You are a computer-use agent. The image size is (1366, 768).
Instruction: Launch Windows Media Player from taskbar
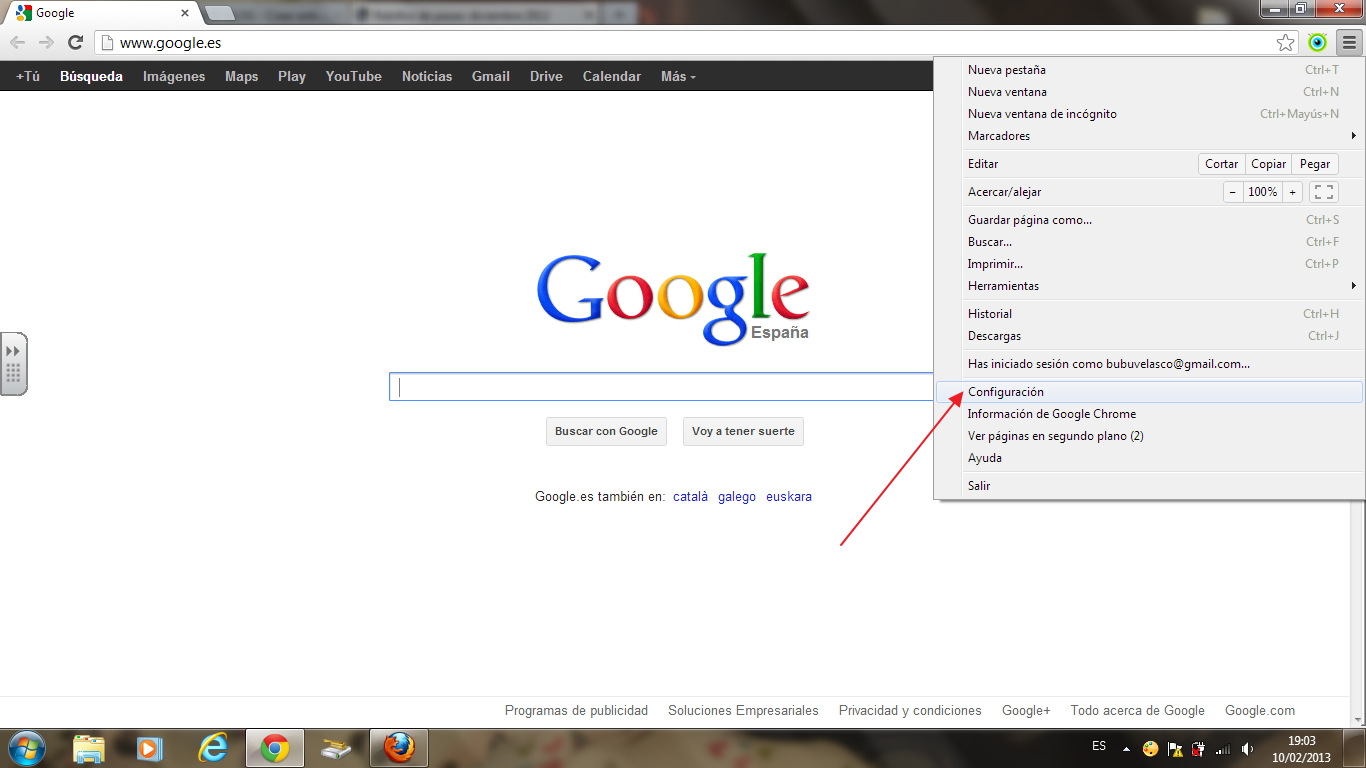click(x=150, y=748)
